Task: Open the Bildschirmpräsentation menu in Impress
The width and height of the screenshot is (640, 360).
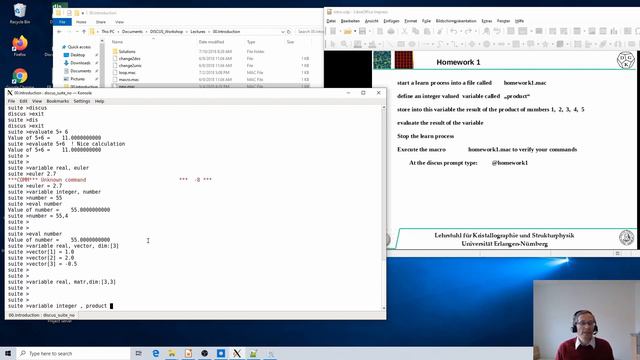Action: [x=456, y=21]
